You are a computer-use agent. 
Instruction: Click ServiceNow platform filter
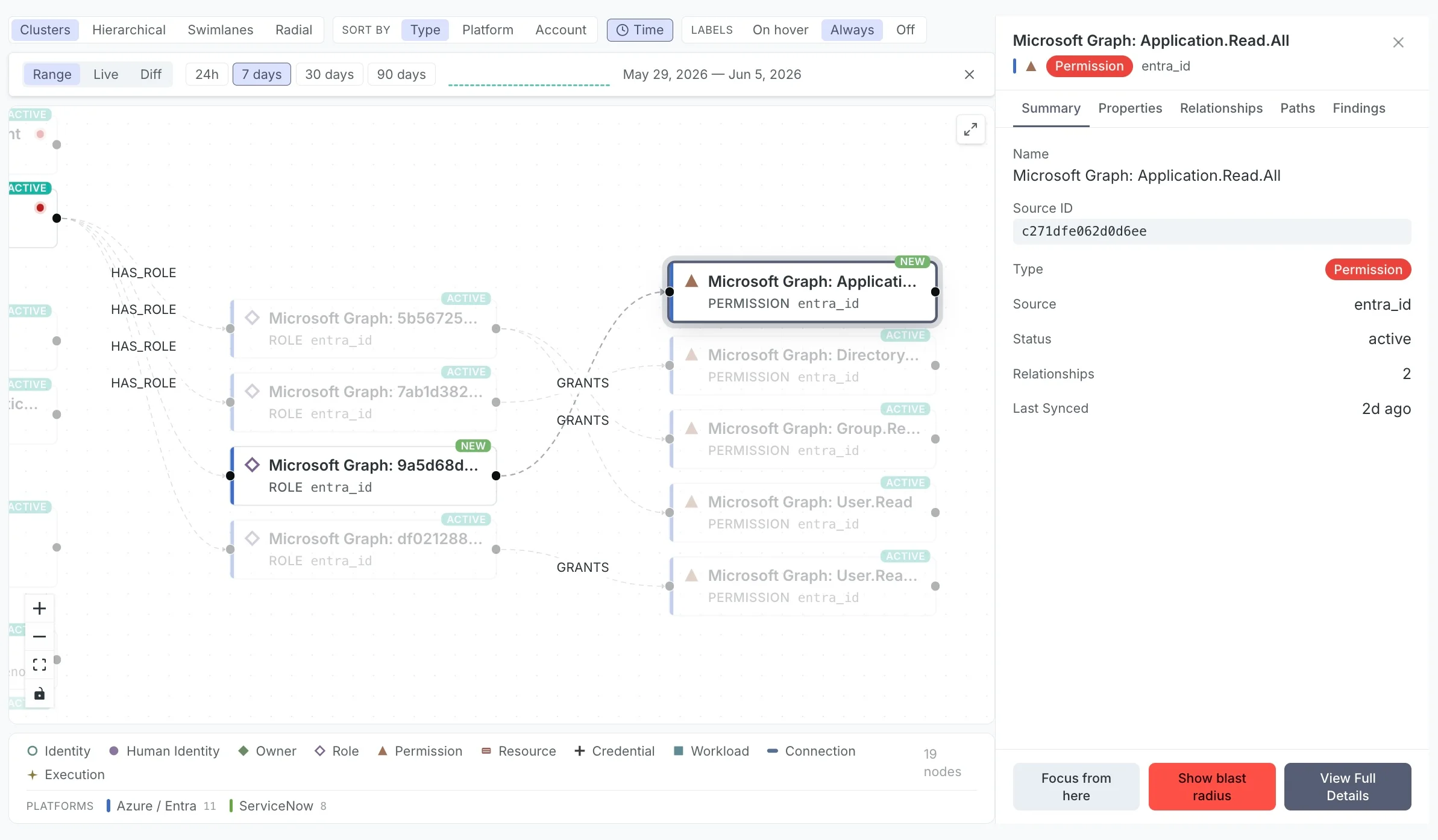point(278,806)
